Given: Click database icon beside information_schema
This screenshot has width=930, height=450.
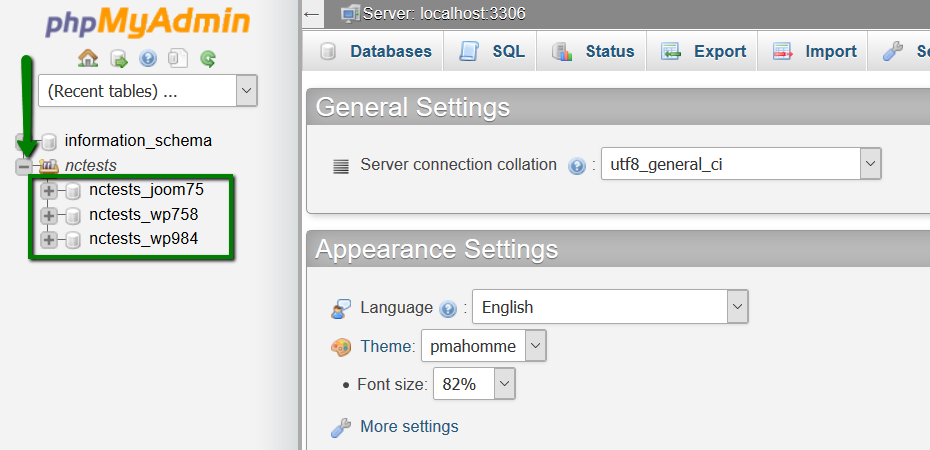Looking at the screenshot, I should point(49,142).
